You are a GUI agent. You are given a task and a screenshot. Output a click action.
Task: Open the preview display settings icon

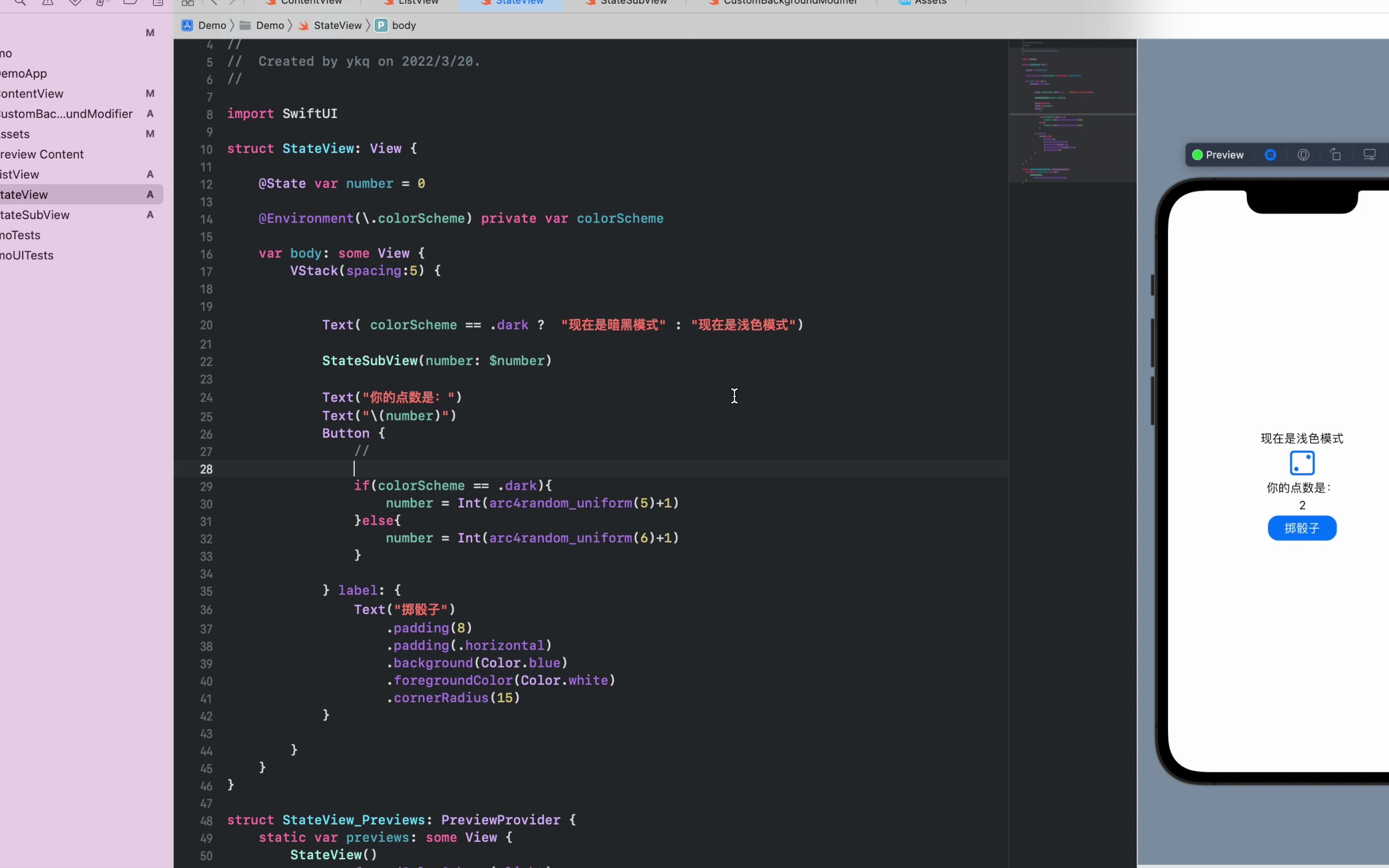[1369, 155]
